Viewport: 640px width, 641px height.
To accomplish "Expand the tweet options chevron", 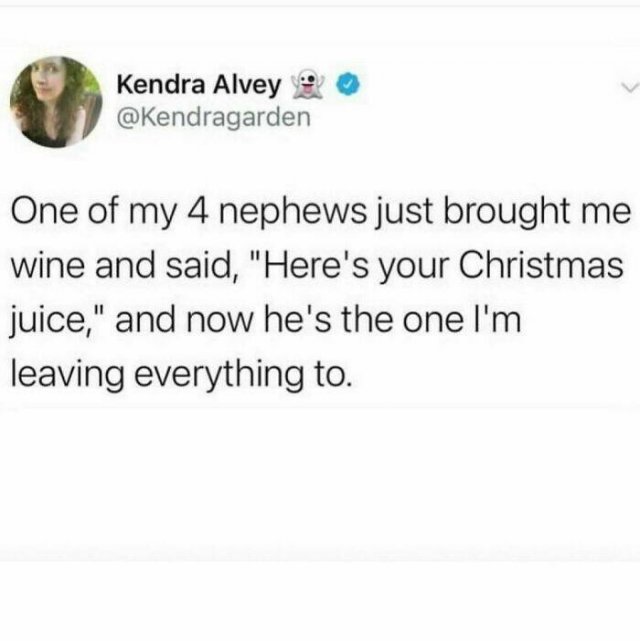I will click(628, 88).
